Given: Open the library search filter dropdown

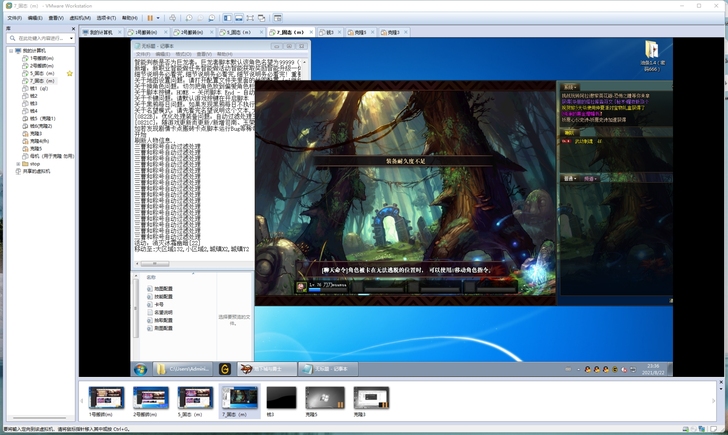Looking at the screenshot, I should pos(72,38).
